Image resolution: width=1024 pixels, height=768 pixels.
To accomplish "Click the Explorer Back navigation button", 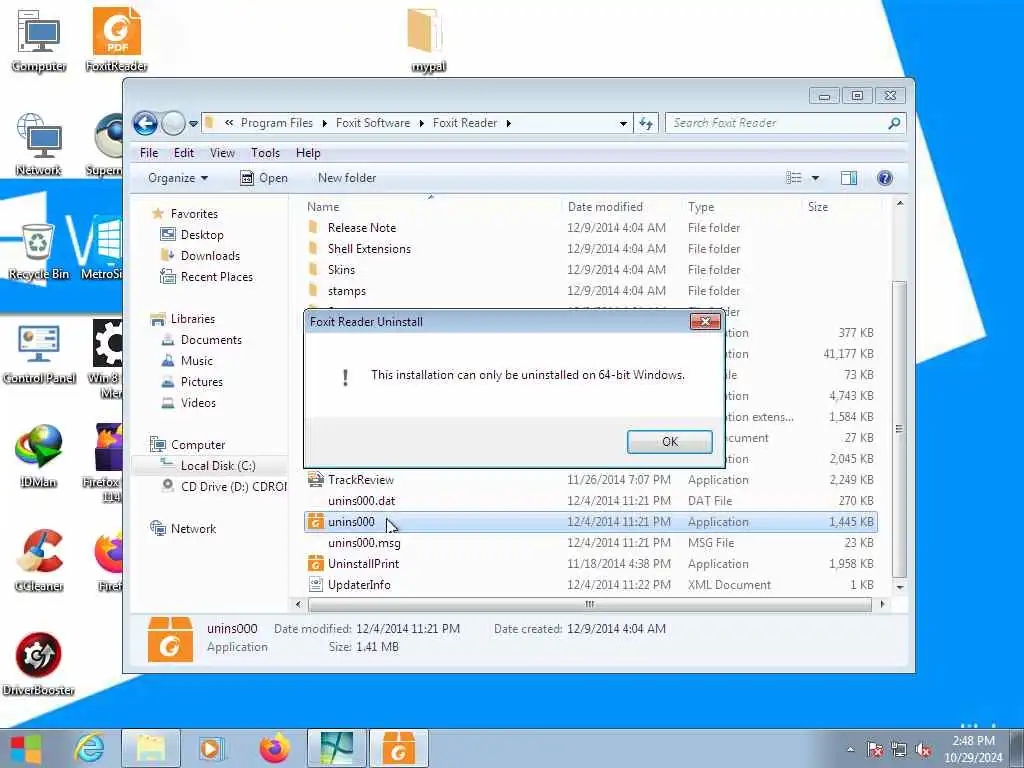I will [x=146, y=123].
